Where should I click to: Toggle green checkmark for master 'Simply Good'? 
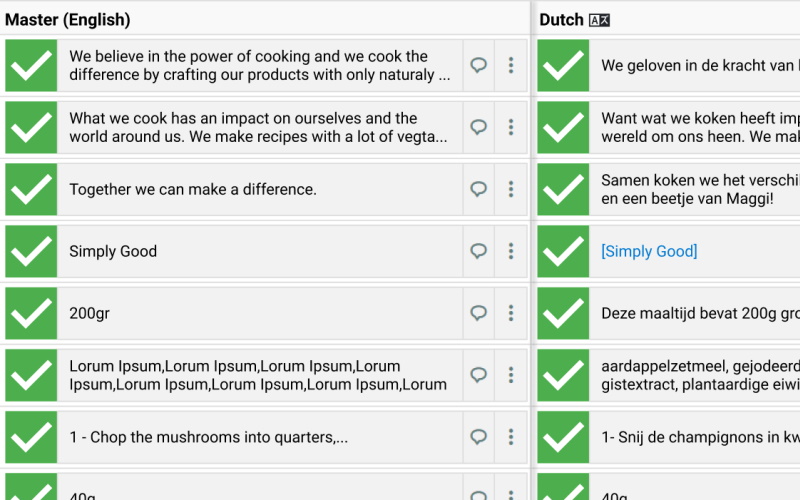coord(31,251)
